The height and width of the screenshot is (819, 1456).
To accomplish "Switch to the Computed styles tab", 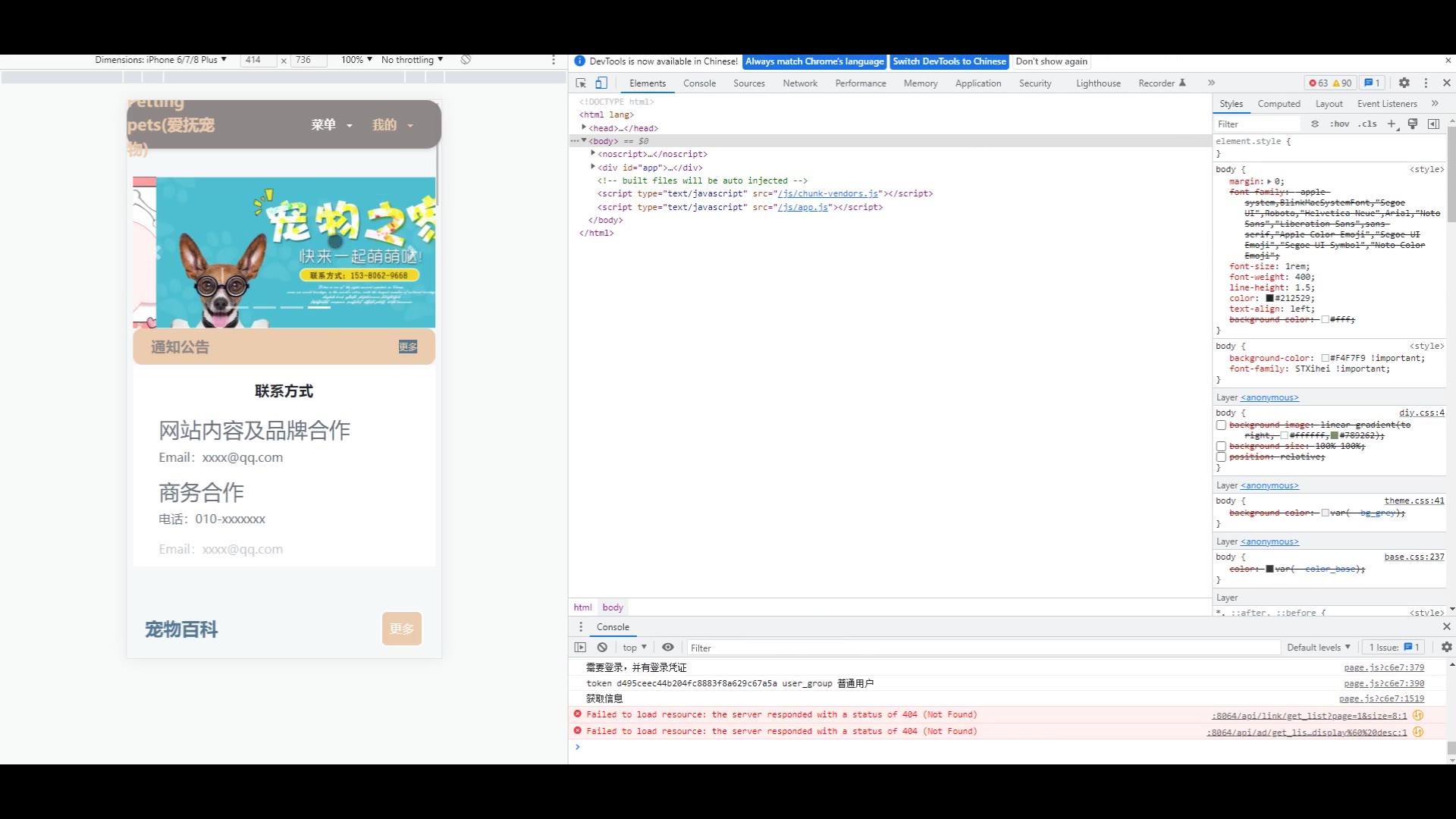I will 1279,104.
